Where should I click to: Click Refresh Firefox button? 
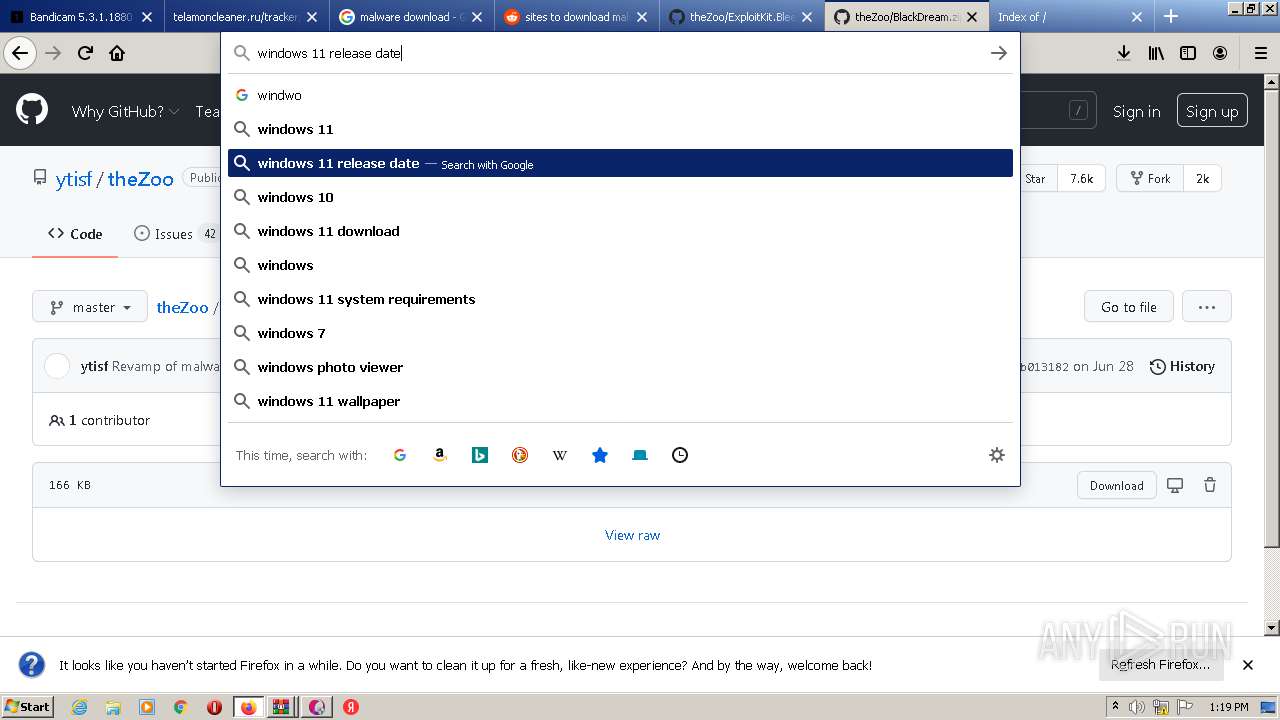(x=1160, y=664)
